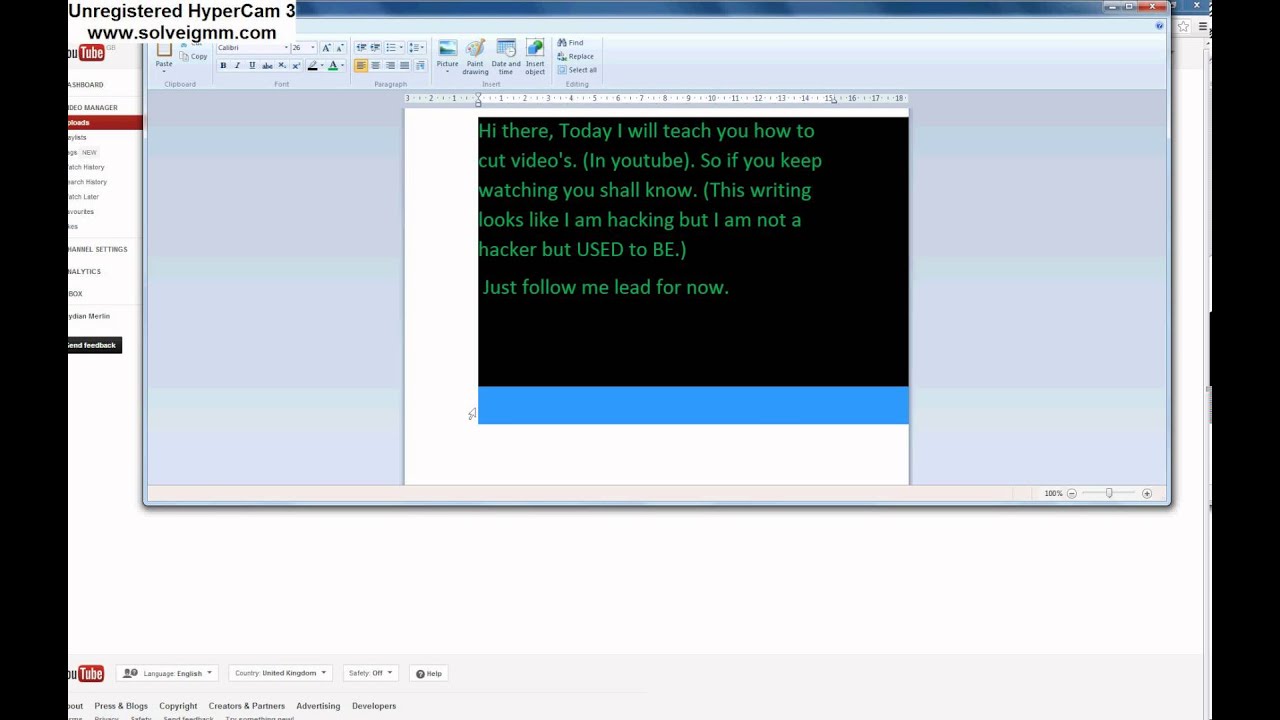Viewport: 1280px width, 720px height.
Task: Toggle Strikethrough formatting
Action: (x=267, y=66)
